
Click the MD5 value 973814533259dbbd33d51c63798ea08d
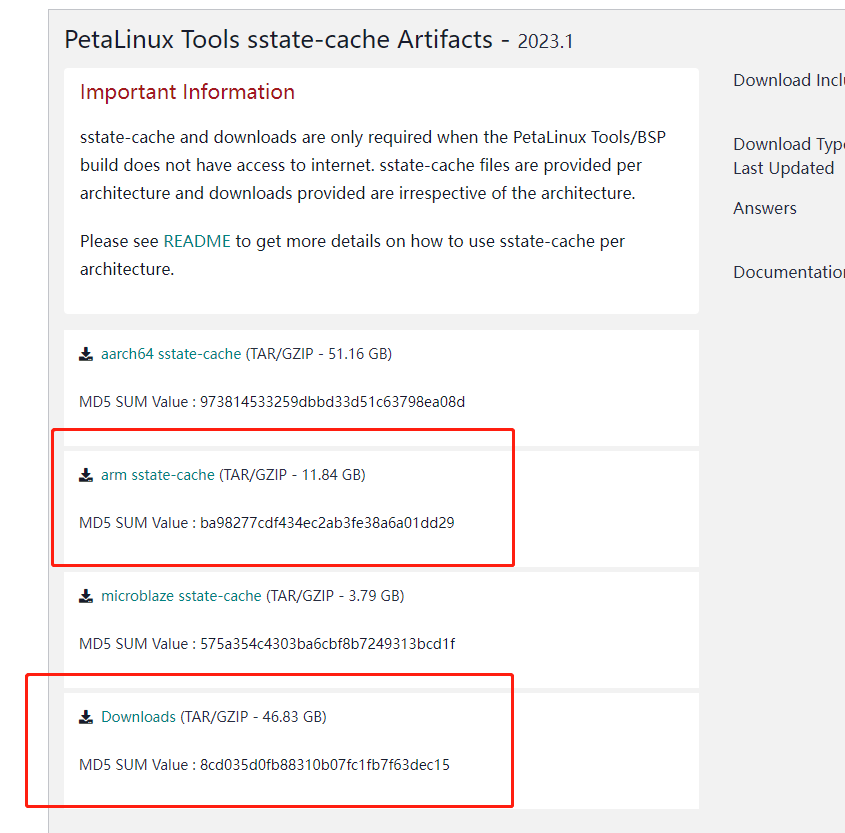click(333, 402)
